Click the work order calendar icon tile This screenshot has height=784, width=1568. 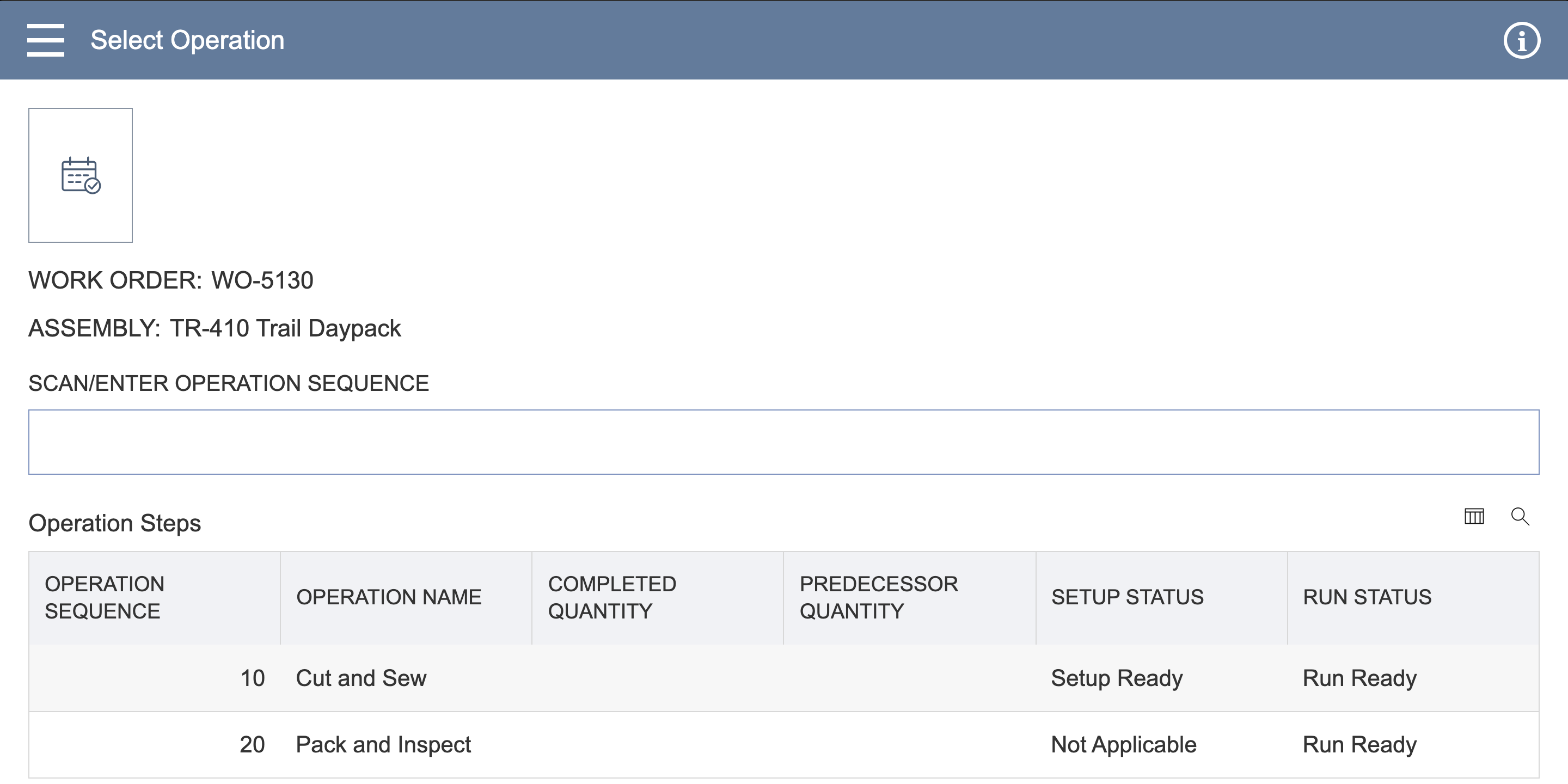click(81, 175)
